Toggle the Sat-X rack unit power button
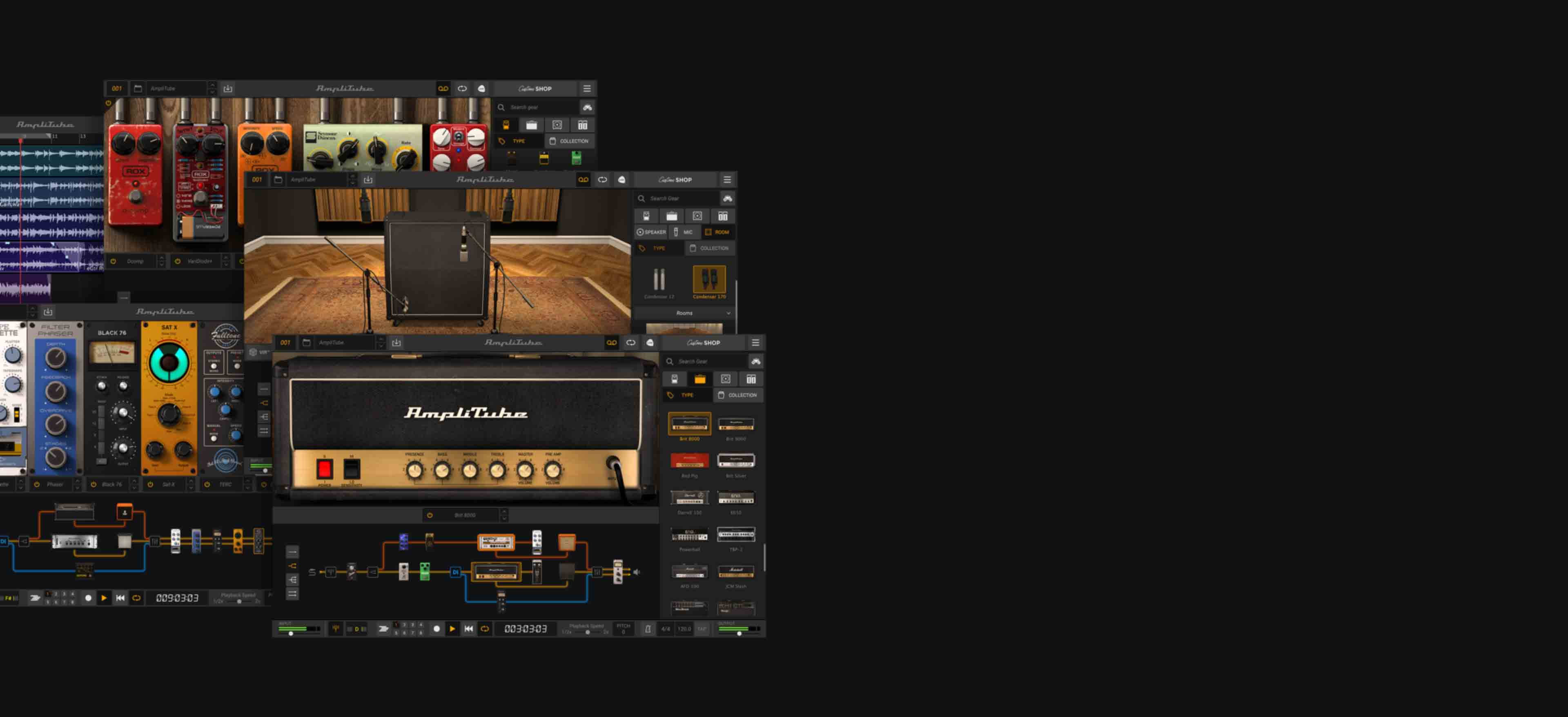The height and width of the screenshot is (717, 1568). point(150,485)
